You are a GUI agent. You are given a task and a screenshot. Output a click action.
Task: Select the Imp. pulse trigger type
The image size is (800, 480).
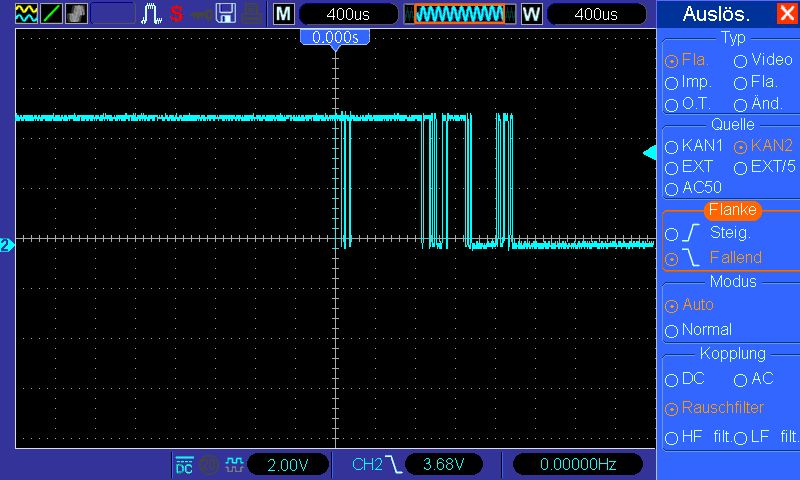pos(688,82)
